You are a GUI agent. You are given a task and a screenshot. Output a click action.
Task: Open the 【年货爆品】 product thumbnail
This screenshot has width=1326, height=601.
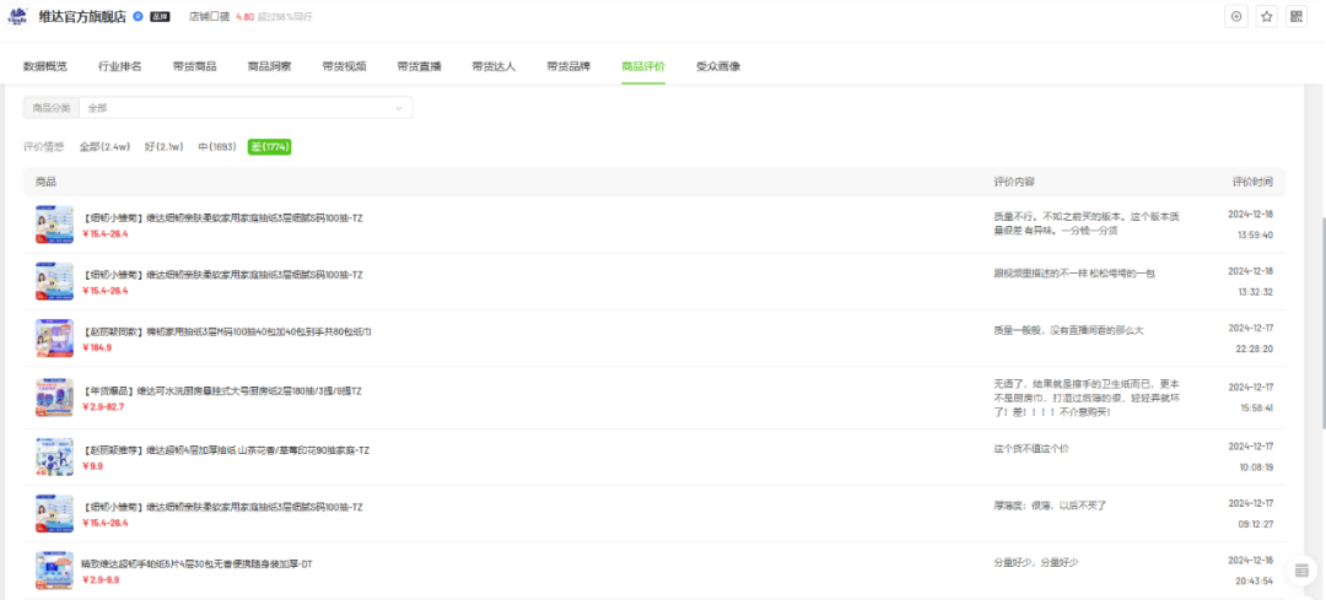pyautogui.click(x=55, y=397)
